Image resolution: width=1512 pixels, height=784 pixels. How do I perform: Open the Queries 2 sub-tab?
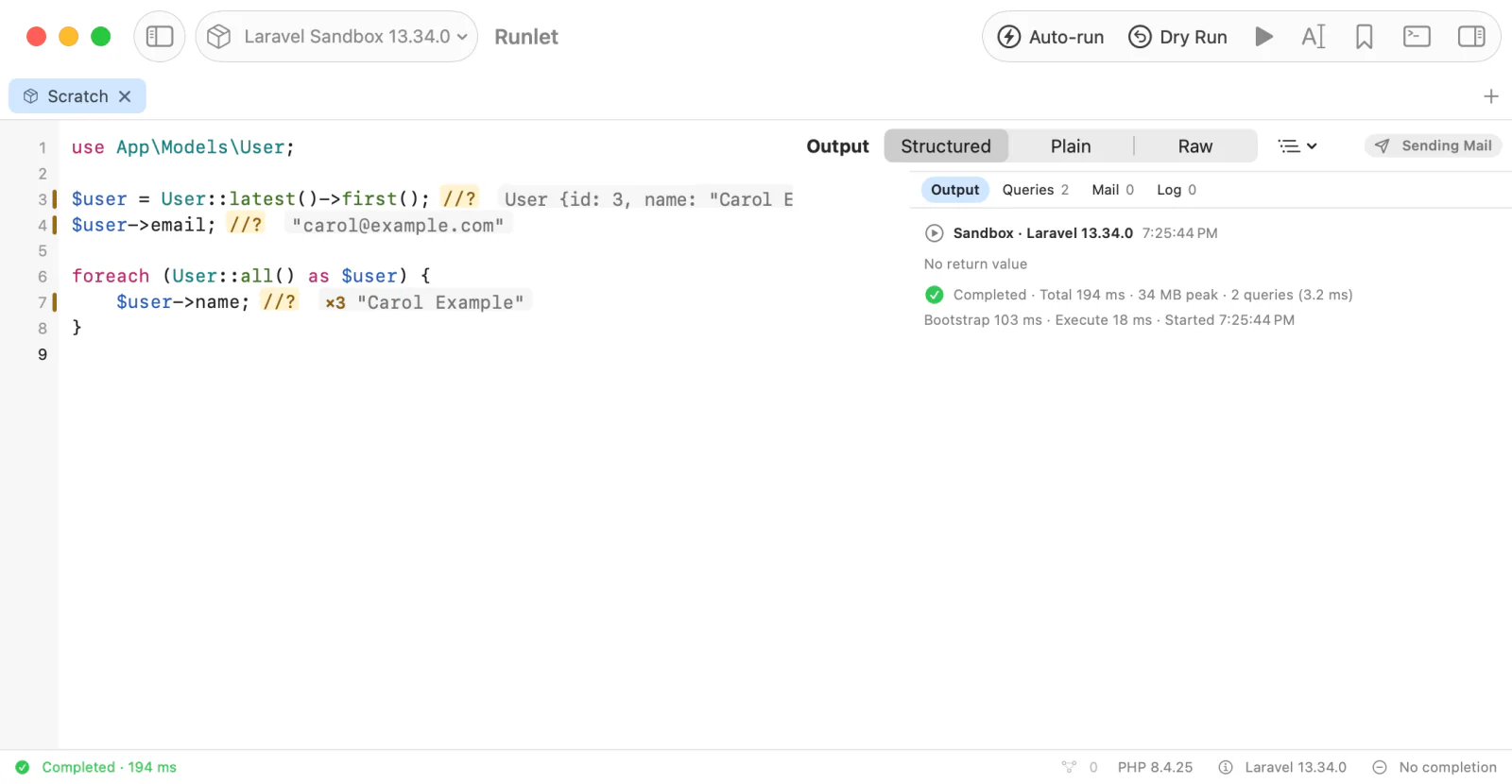click(1035, 190)
